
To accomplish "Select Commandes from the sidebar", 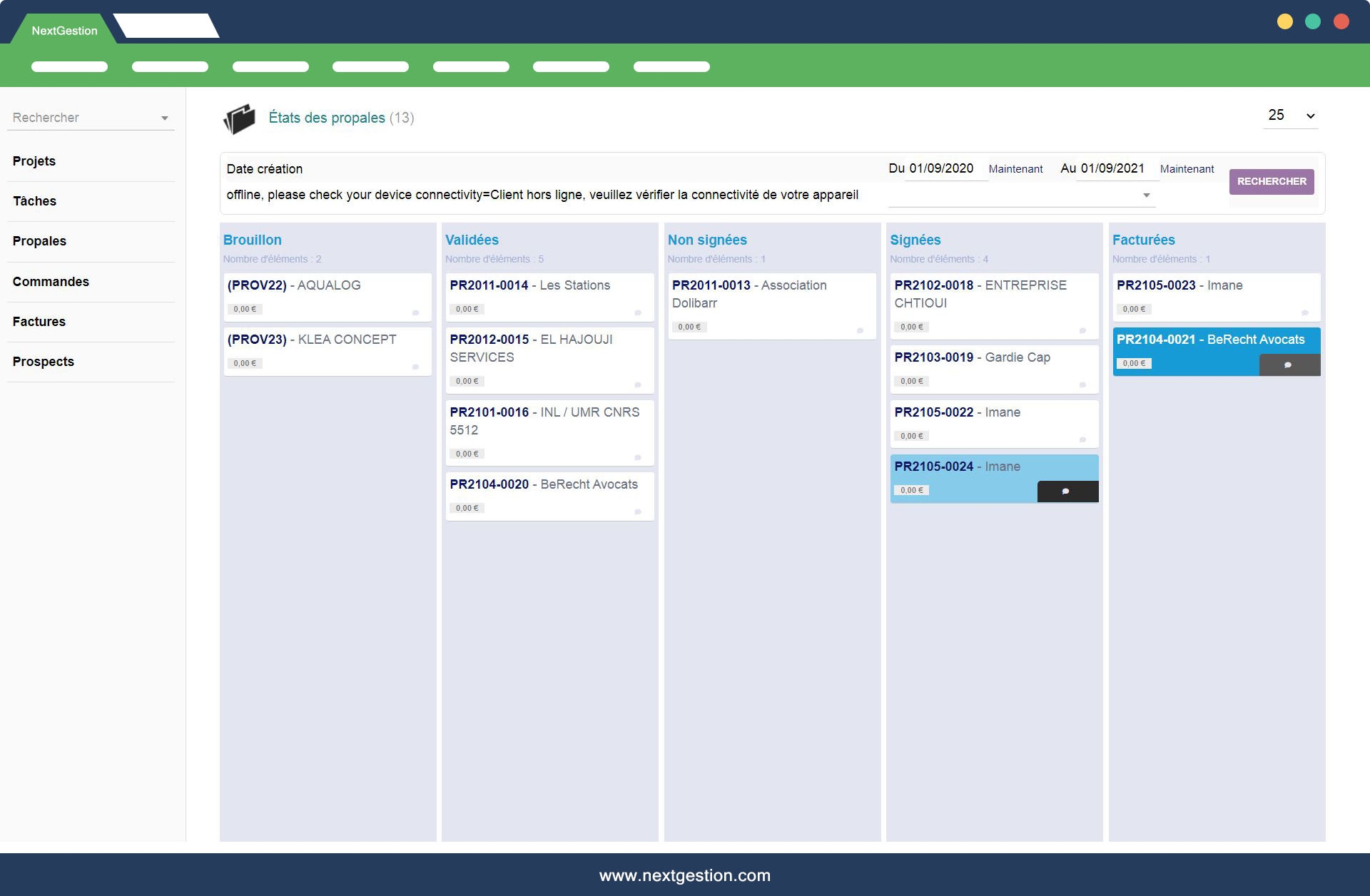I will (x=51, y=282).
